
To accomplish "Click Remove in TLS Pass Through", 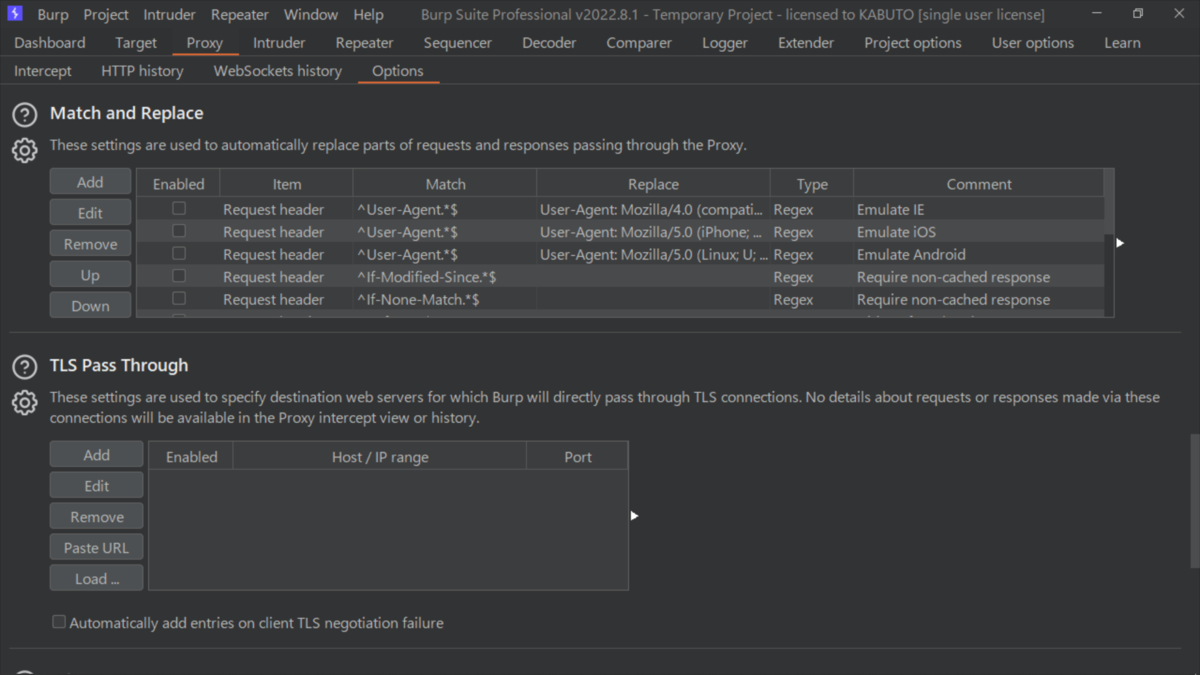I will 97,517.
